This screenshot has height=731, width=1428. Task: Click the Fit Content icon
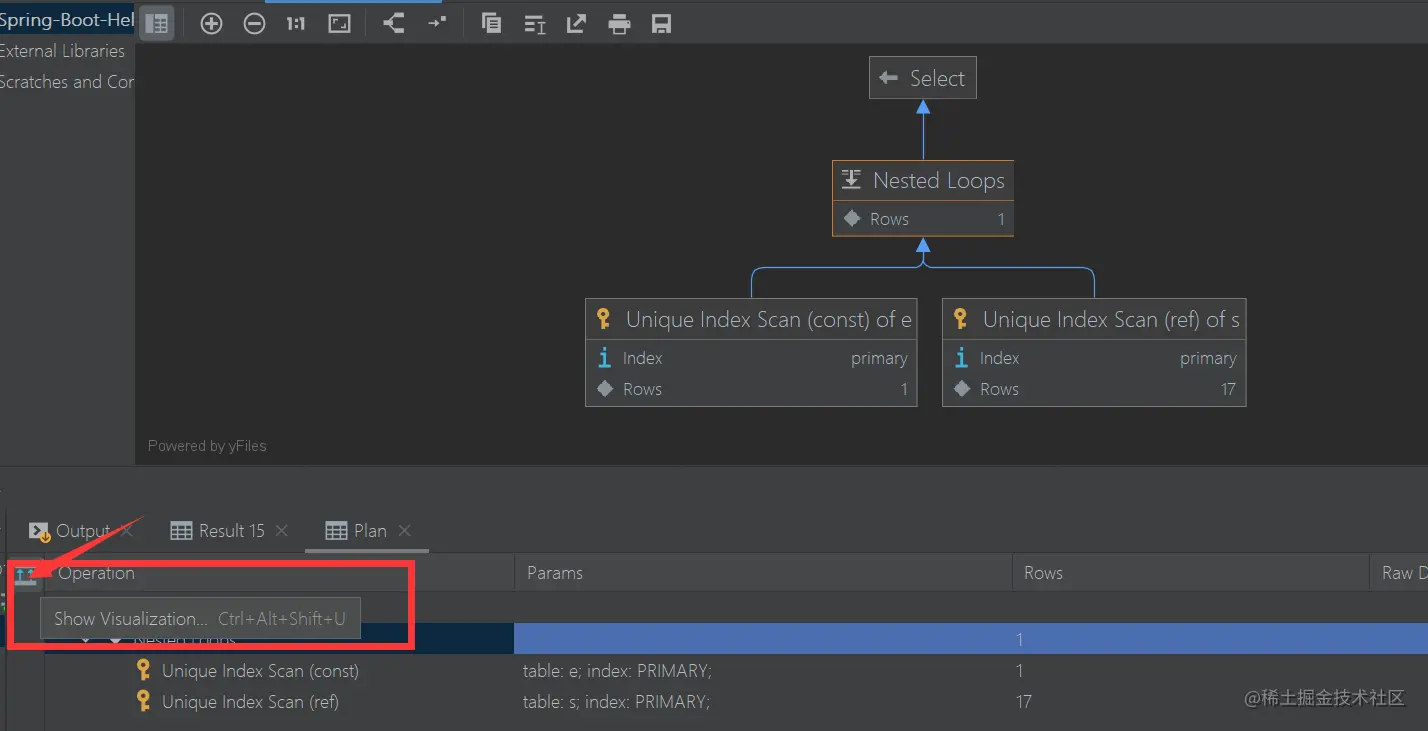click(x=340, y=24)
